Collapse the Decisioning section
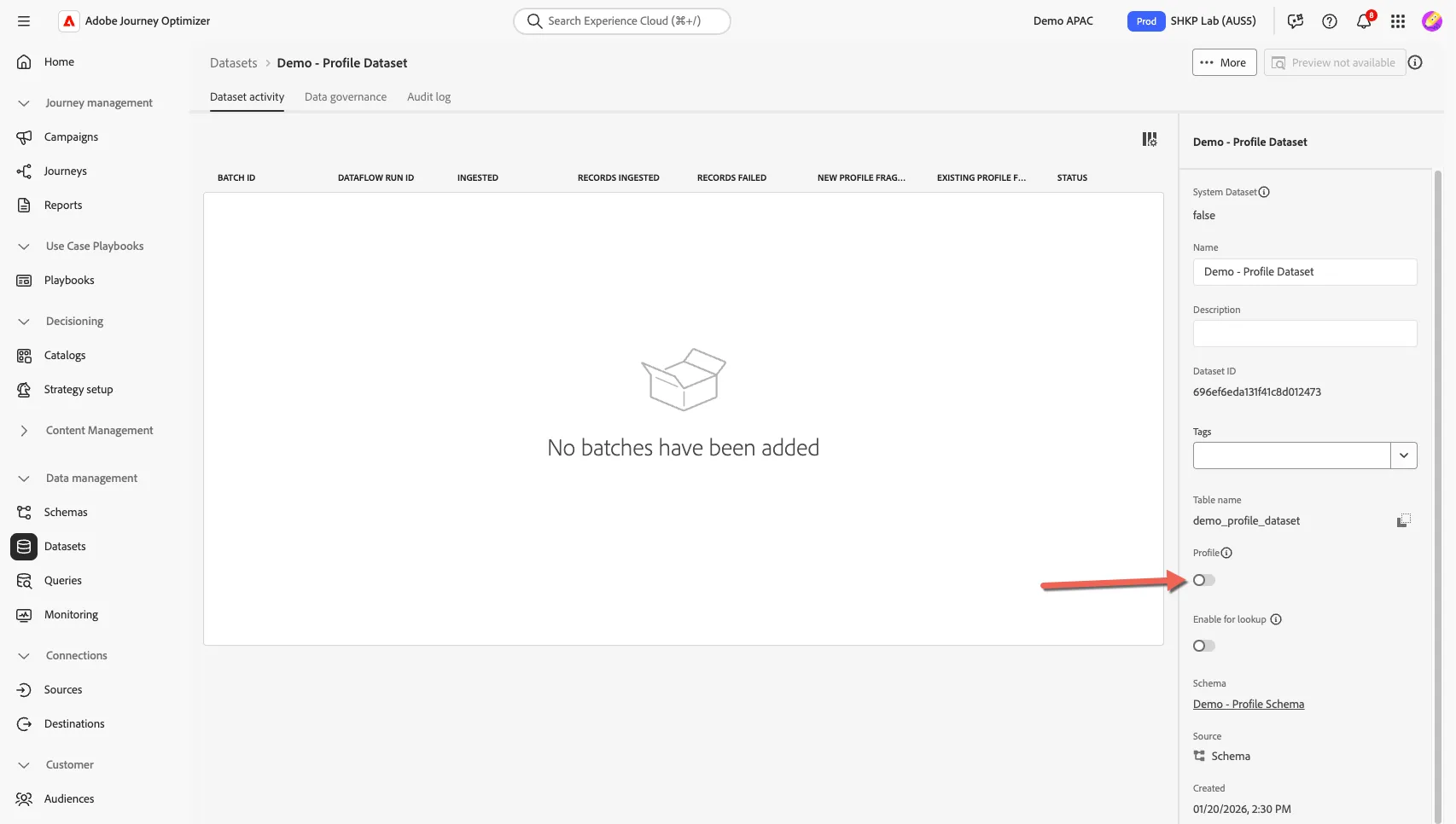Screen dimensions: 1456x824 (x=24, y=322)
